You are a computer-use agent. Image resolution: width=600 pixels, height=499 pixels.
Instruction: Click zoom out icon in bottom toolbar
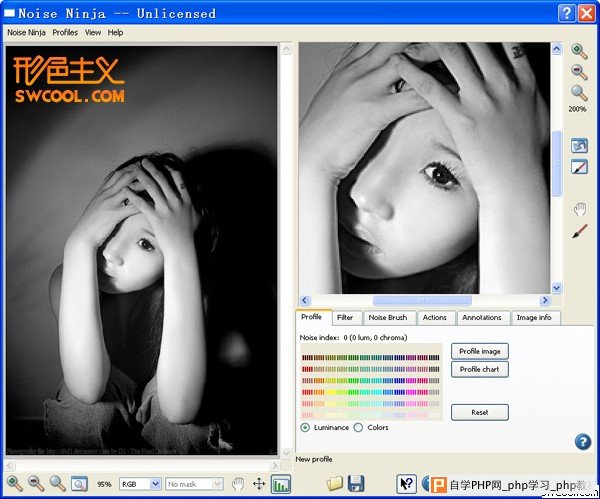point(36,484)
